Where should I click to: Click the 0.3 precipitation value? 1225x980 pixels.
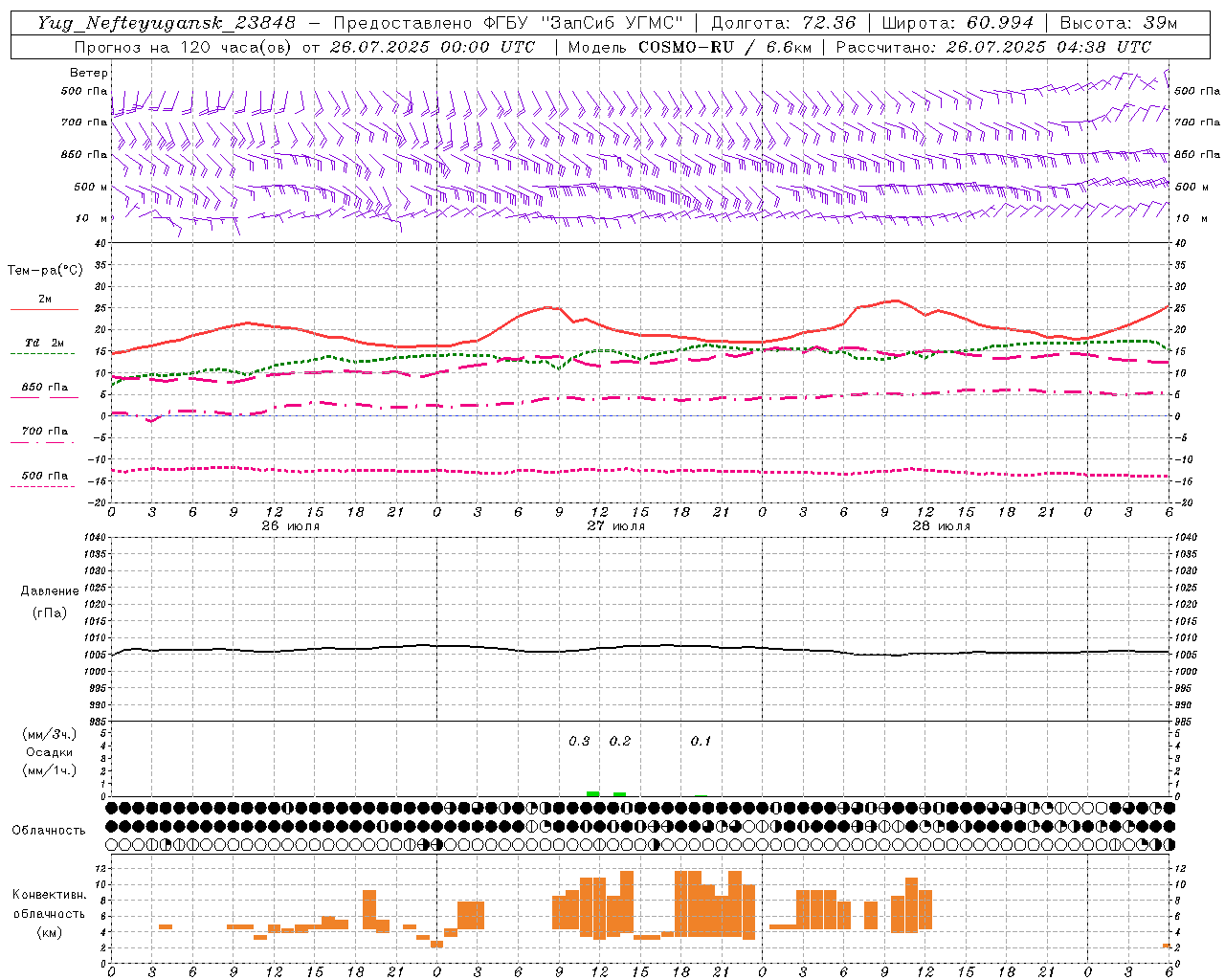pos(579,742)
